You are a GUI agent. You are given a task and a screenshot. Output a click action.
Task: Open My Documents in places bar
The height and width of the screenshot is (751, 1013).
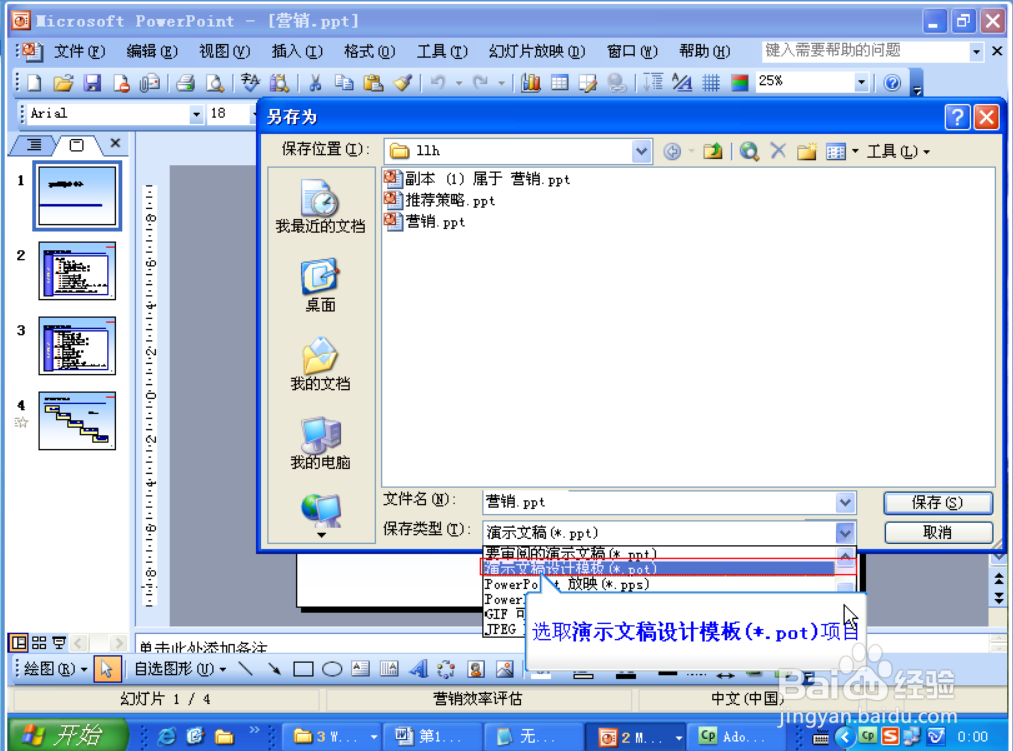pyautogui.click(x=320, y=365)
